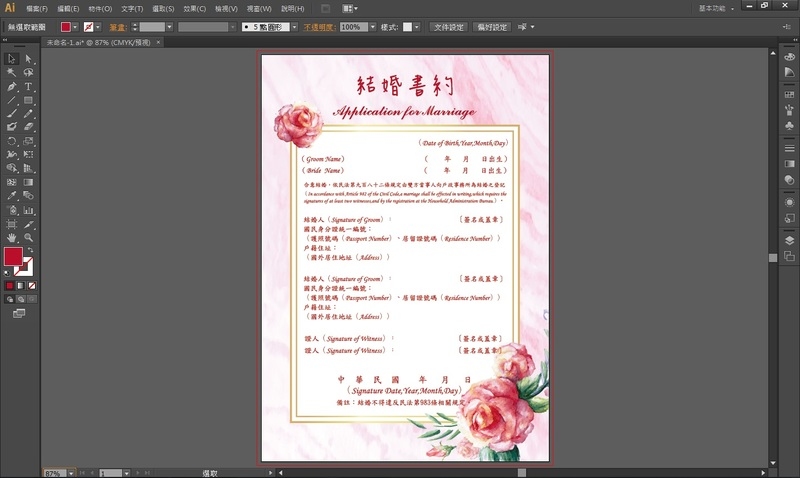This screenshot has width=800, height=478.
Task: Select the Width tool
Action: (11, 154)
